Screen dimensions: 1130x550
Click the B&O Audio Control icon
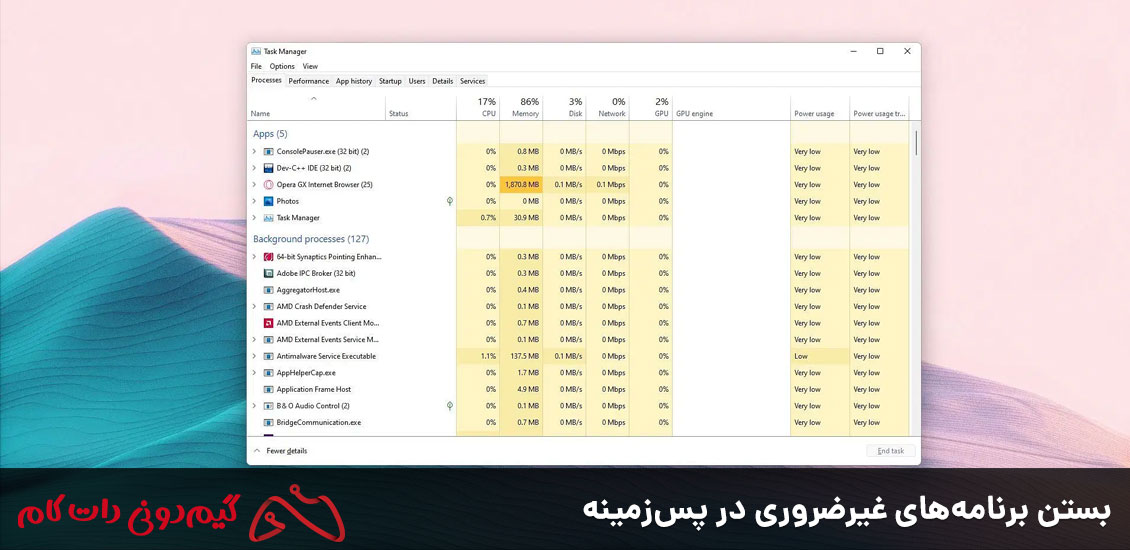pos(269,406)
